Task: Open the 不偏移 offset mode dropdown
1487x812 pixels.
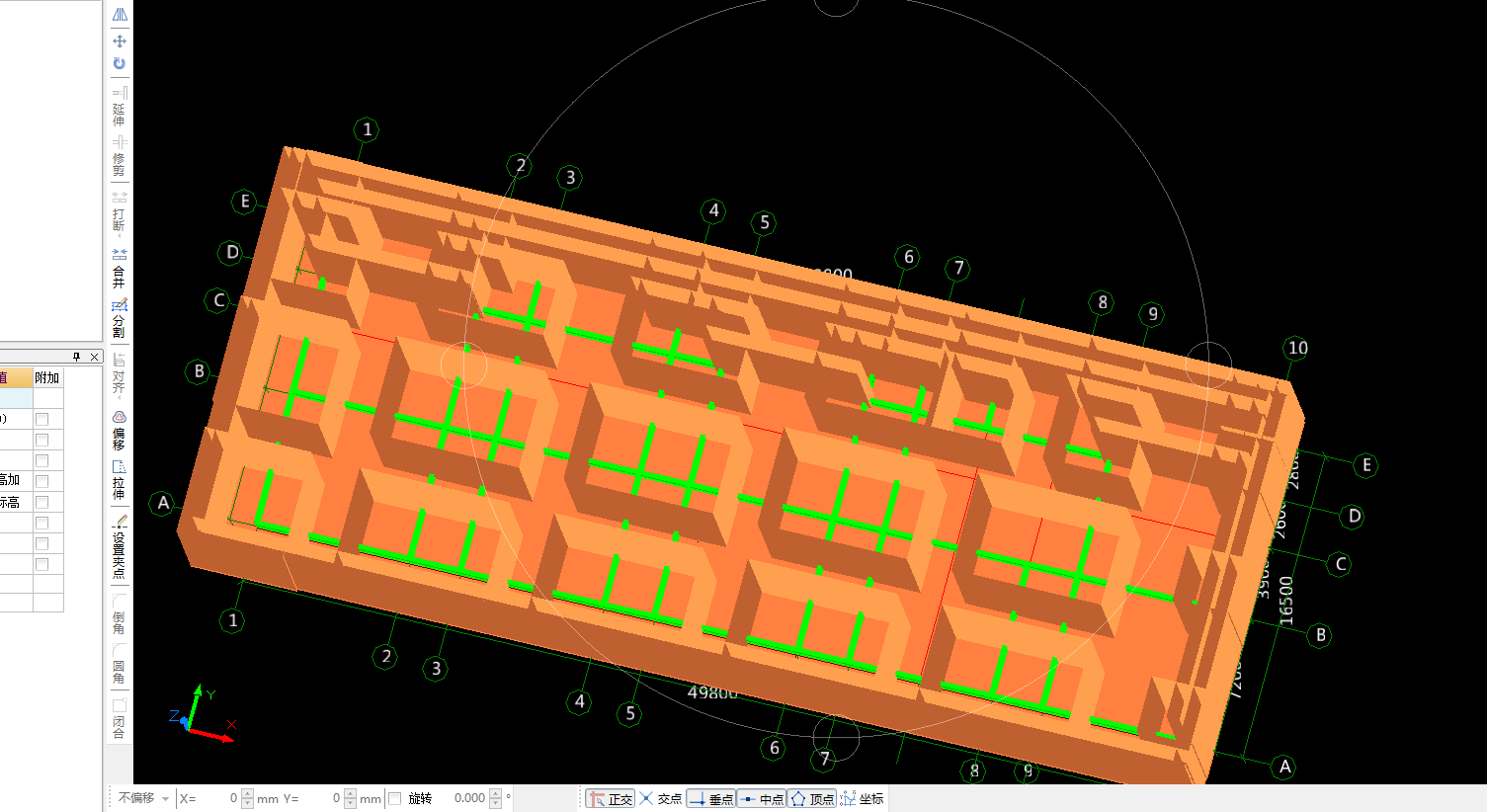Action: pyautogui.click(x=143, y=798)
